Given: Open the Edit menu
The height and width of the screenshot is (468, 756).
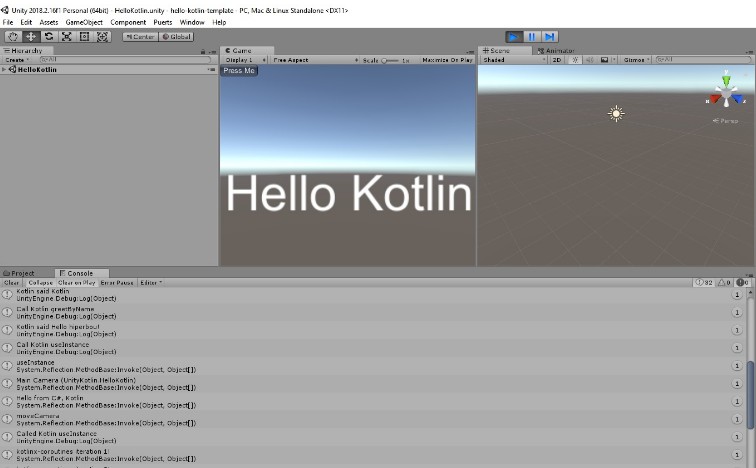Looking at the screenshot, I should point(26,22).
